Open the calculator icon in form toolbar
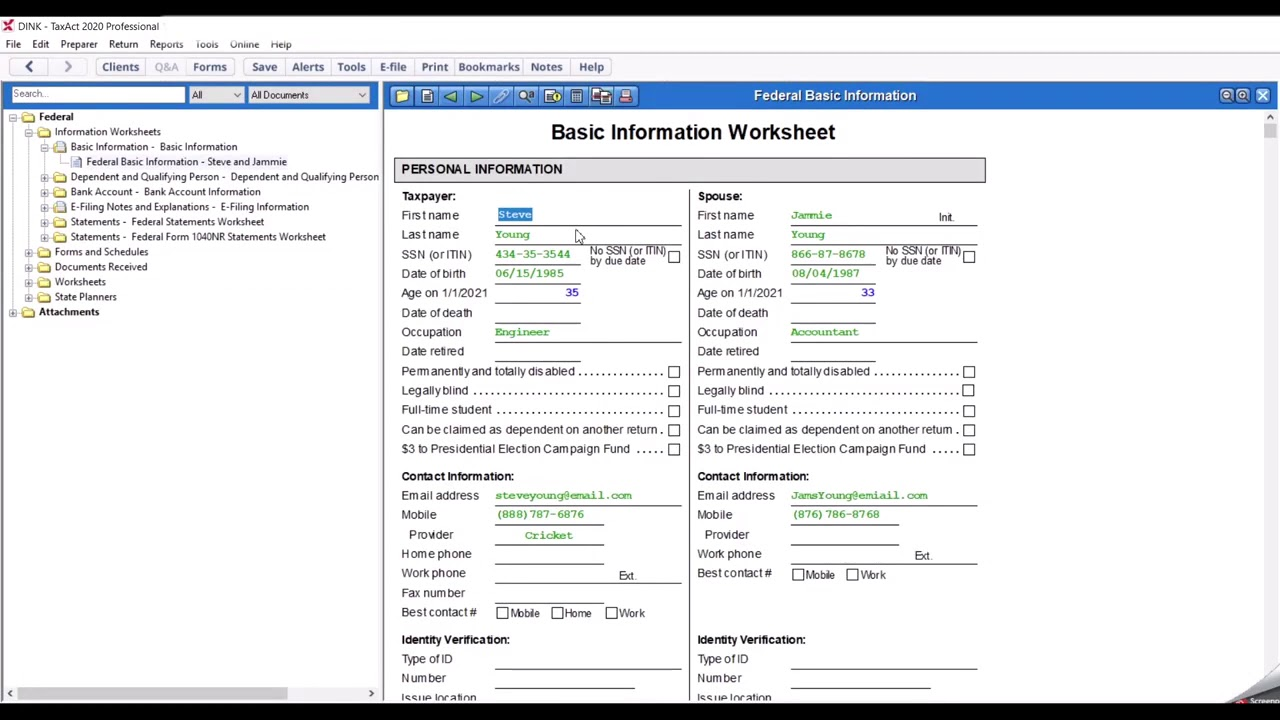1280x720 pixels. click(577, 96)
